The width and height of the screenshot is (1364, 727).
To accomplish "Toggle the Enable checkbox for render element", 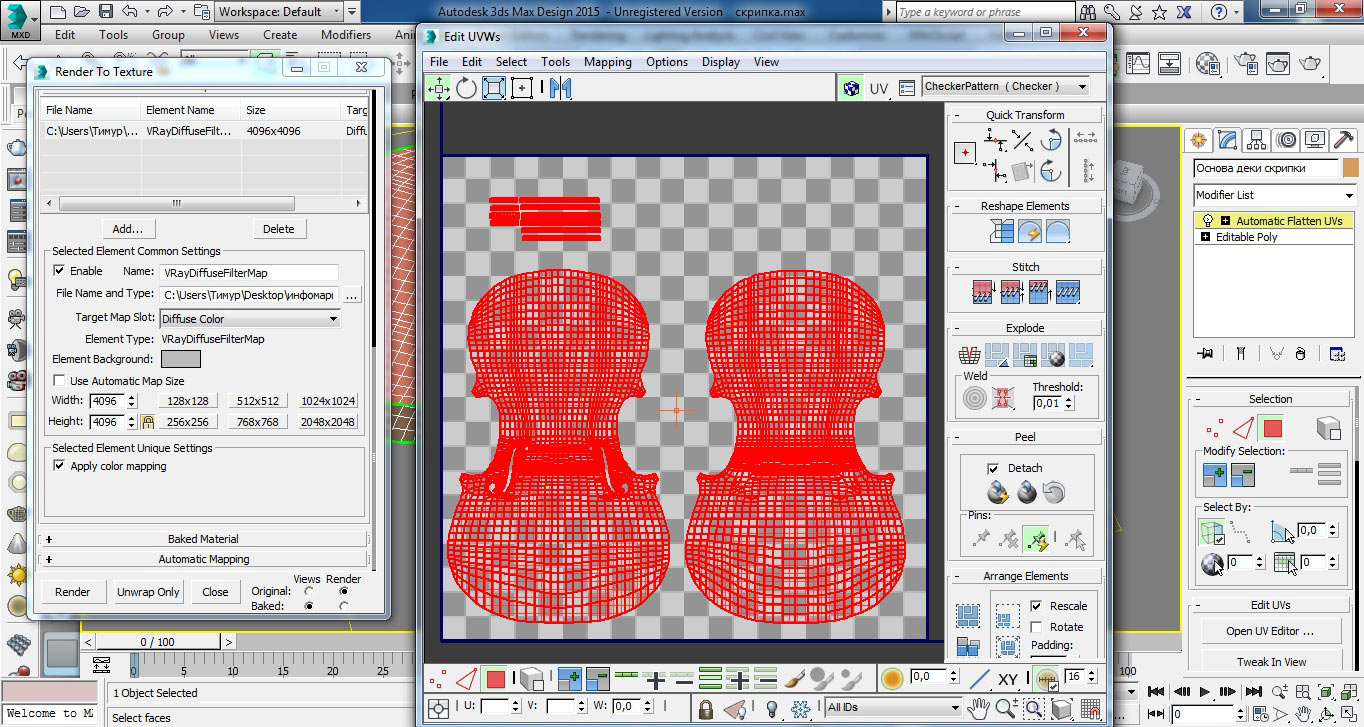I will pyautogui.click(x=59, y=271).
